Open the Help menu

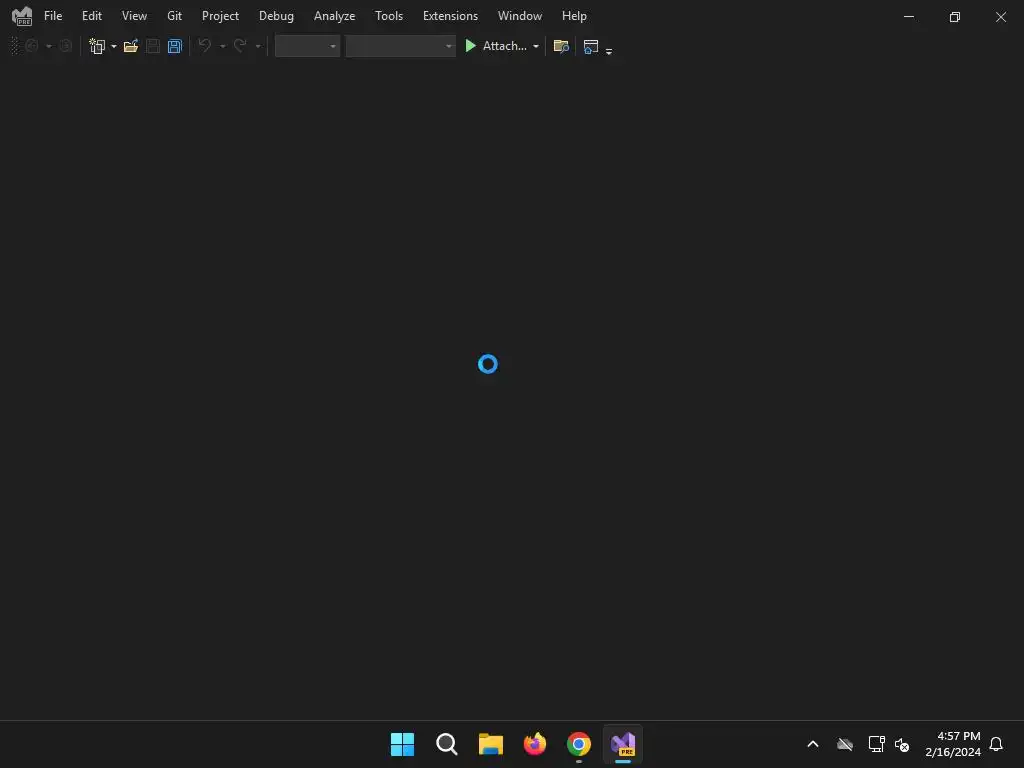(x=574, y=16)
